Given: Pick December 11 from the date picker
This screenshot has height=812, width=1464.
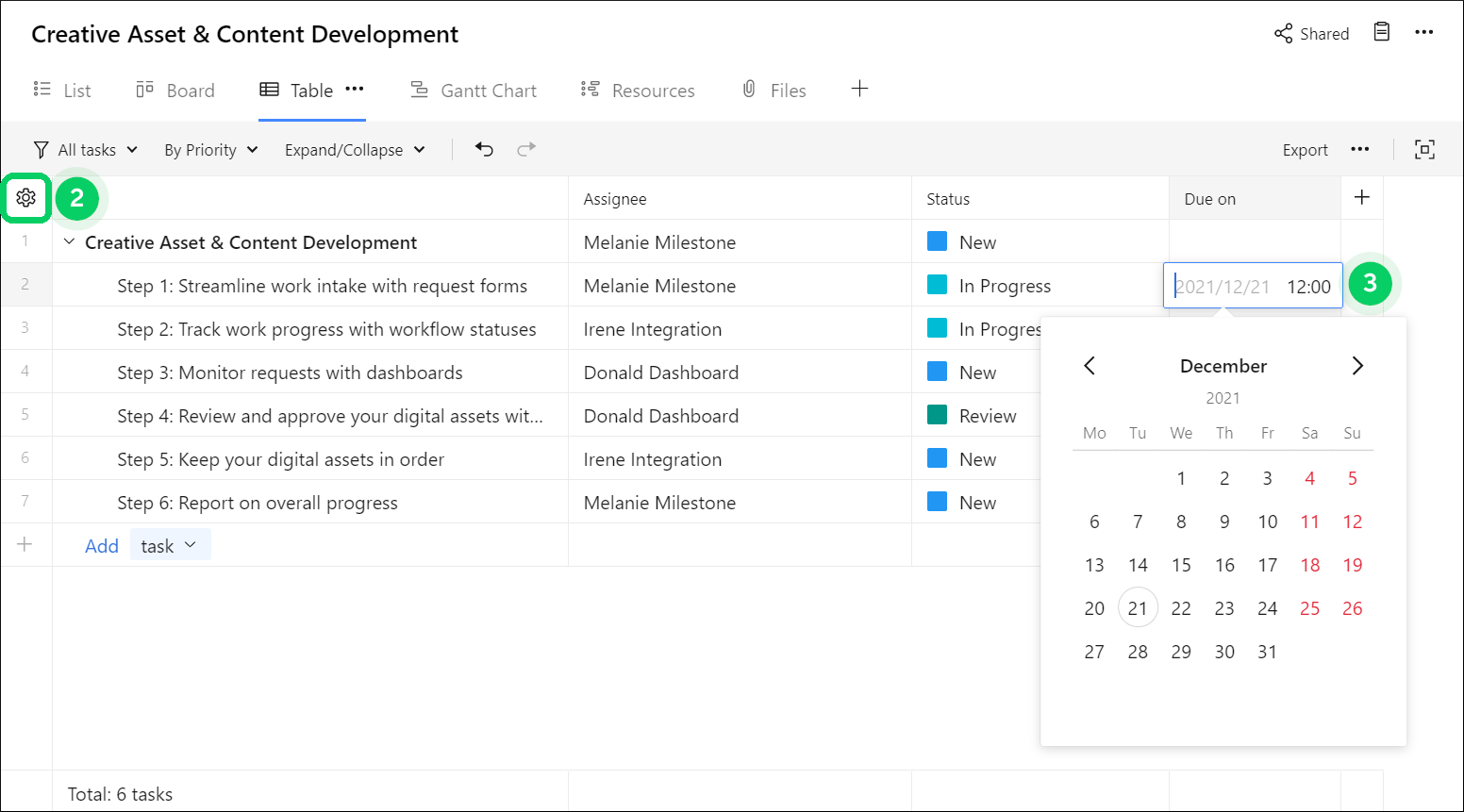Looking at the screenshot, I should point(1309,521).
